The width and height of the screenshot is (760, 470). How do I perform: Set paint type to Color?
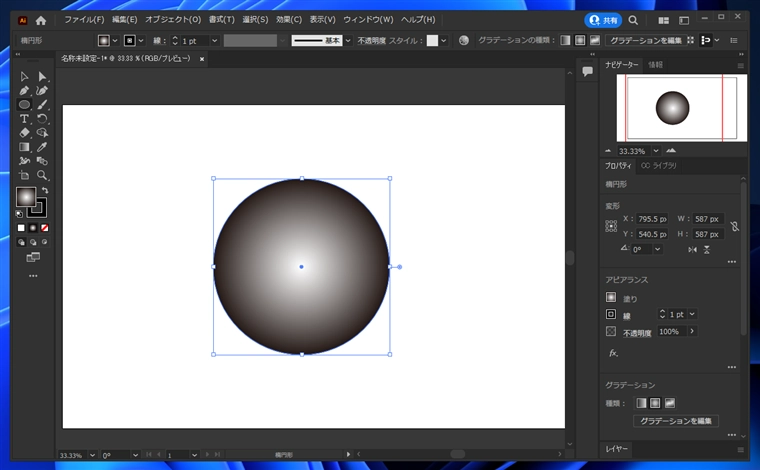(21, 228)
